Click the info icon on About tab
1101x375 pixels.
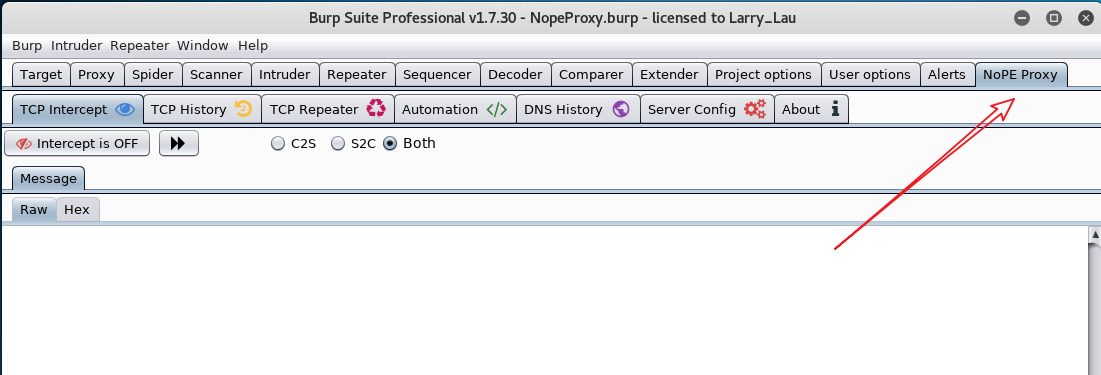tap(835, 110)
